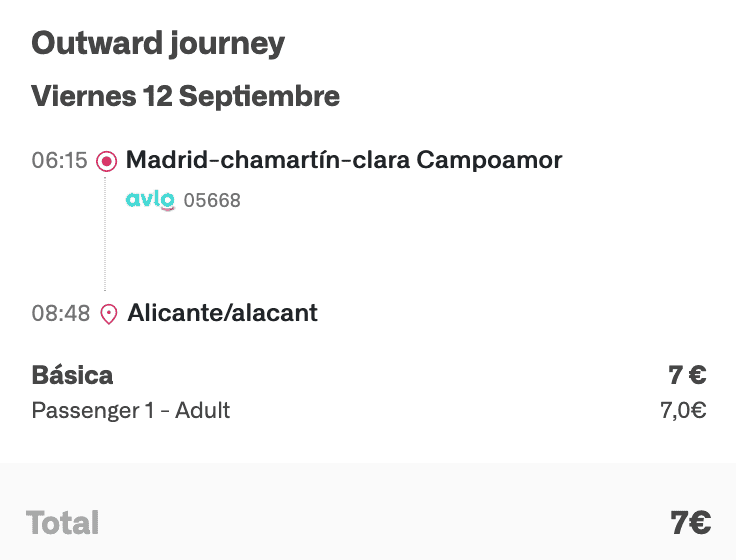This screenshot has height=560, width=736.
Task: Click the 7€ total amount
Action: 690,523
